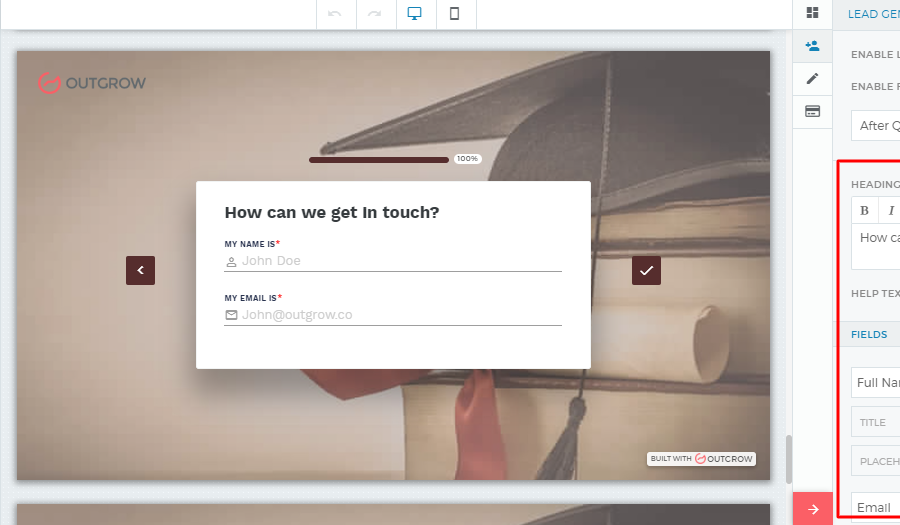Open the Full Name field type dropdown
Screen dimensions: 900x525
click(876, 383)
